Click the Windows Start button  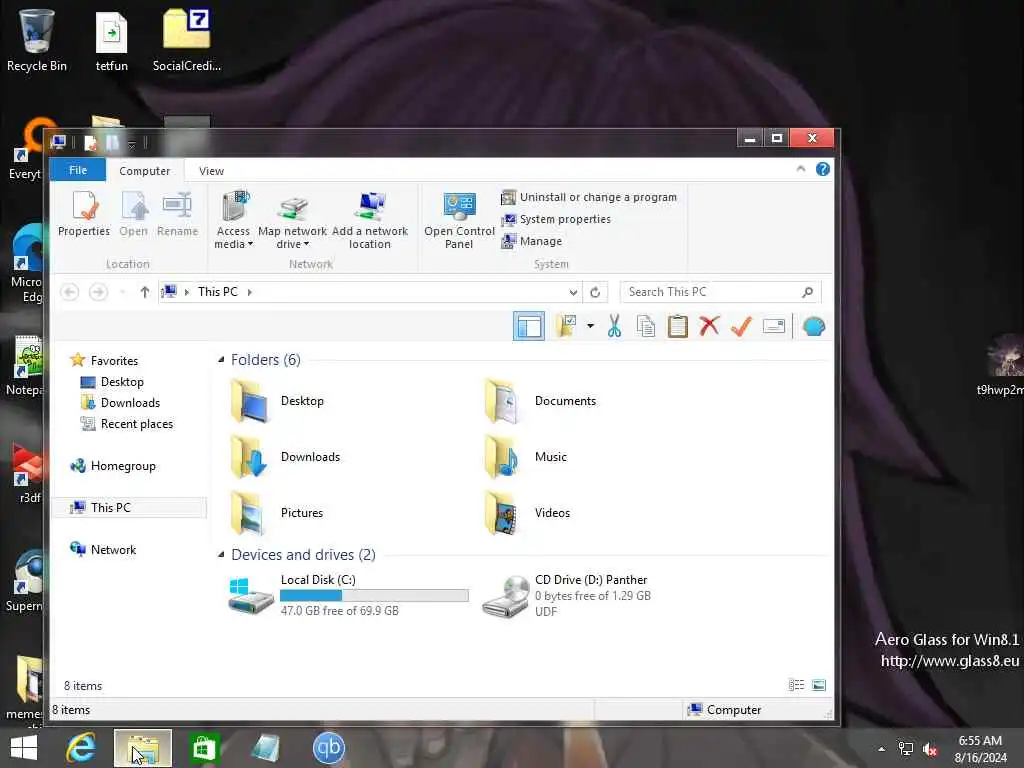pyautogui.click(x=24, y=748)
